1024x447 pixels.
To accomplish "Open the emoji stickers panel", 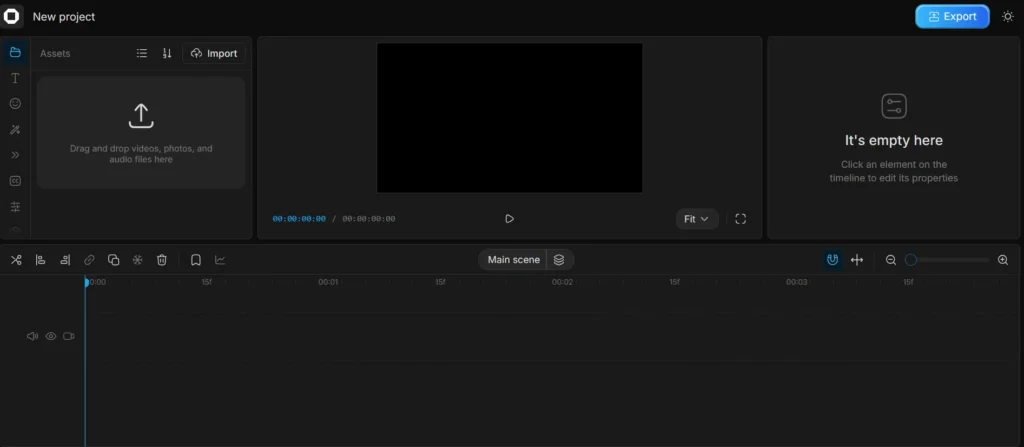I will 15,104.
